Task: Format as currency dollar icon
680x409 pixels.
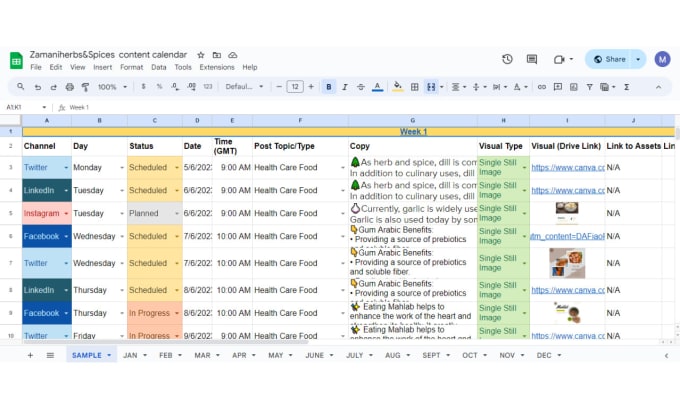Action: [143, 87]
